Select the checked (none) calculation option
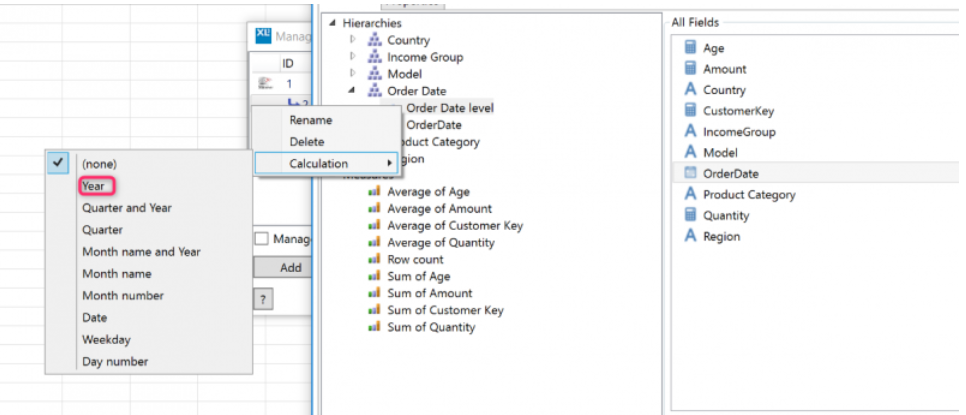This screenshot has width=966, height=415. 99,164
